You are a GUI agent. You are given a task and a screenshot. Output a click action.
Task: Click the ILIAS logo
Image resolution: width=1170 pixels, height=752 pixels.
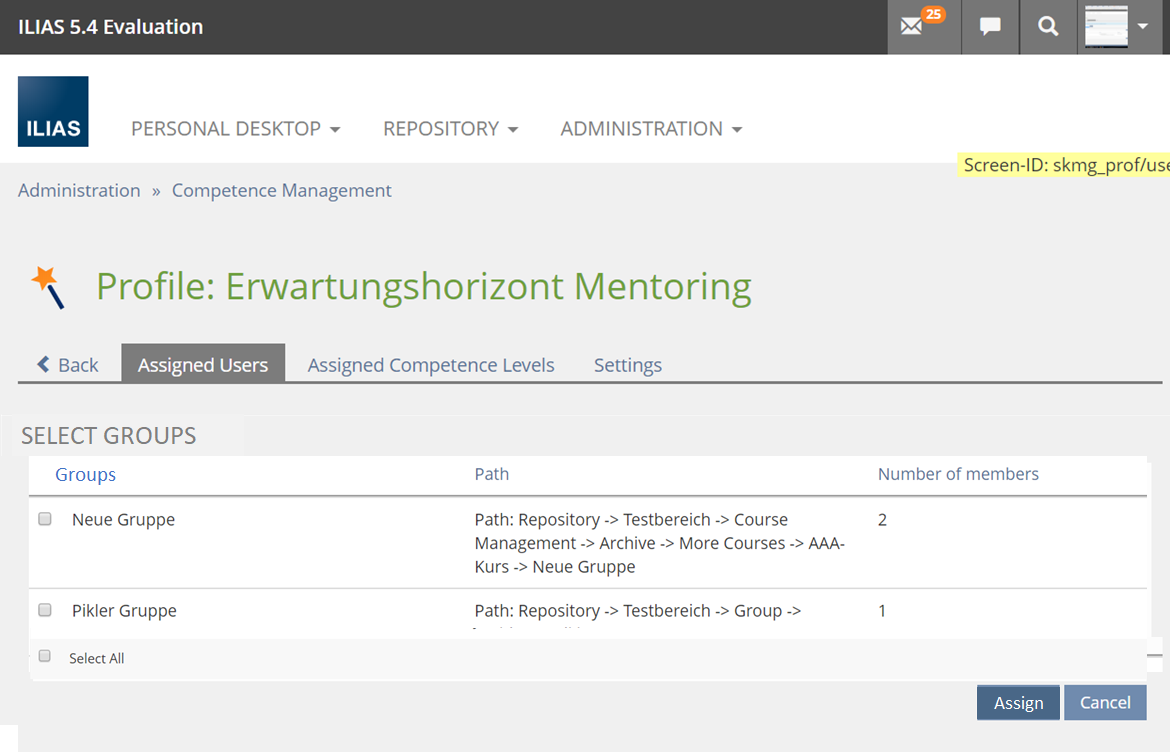pos(53,112)
